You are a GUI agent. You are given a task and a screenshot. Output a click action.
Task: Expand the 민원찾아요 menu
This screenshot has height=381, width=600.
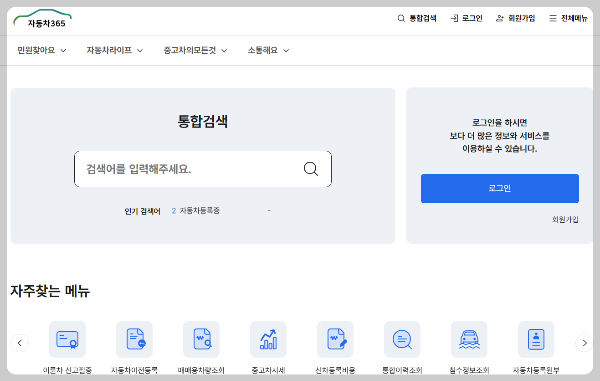click(42, 50)
